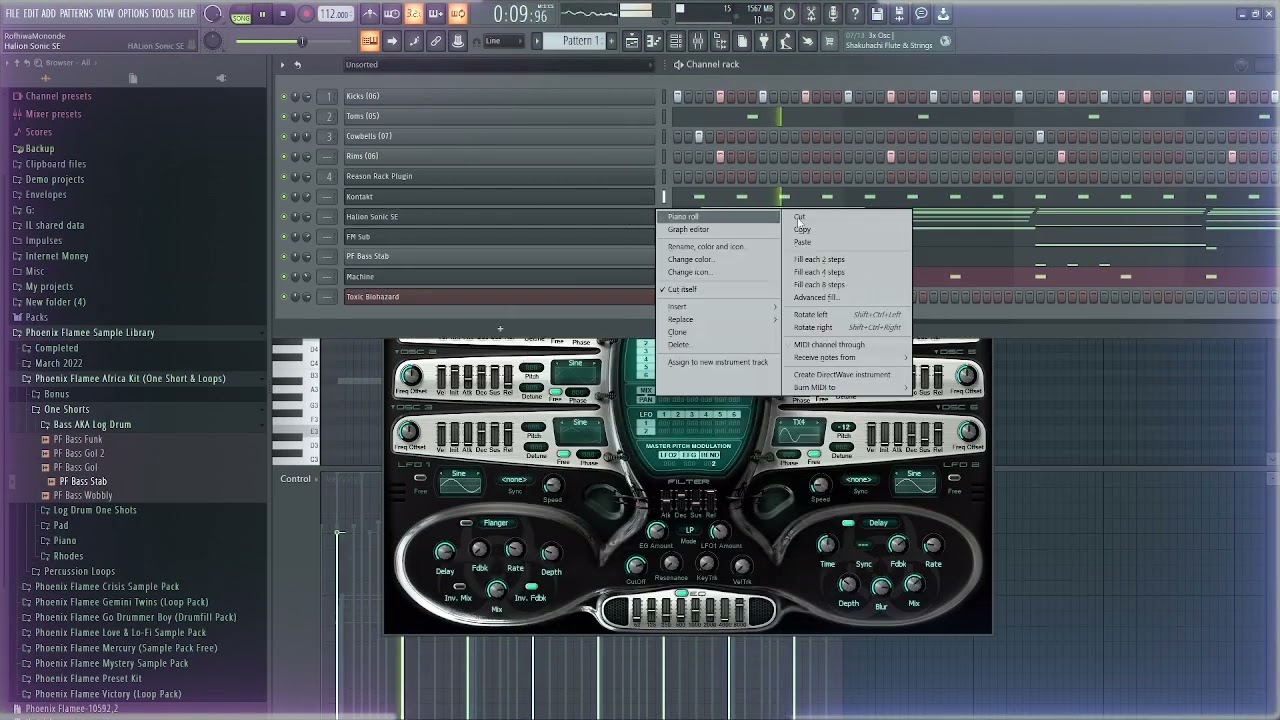Expand Receive notes from submenu

coord(847,357)
